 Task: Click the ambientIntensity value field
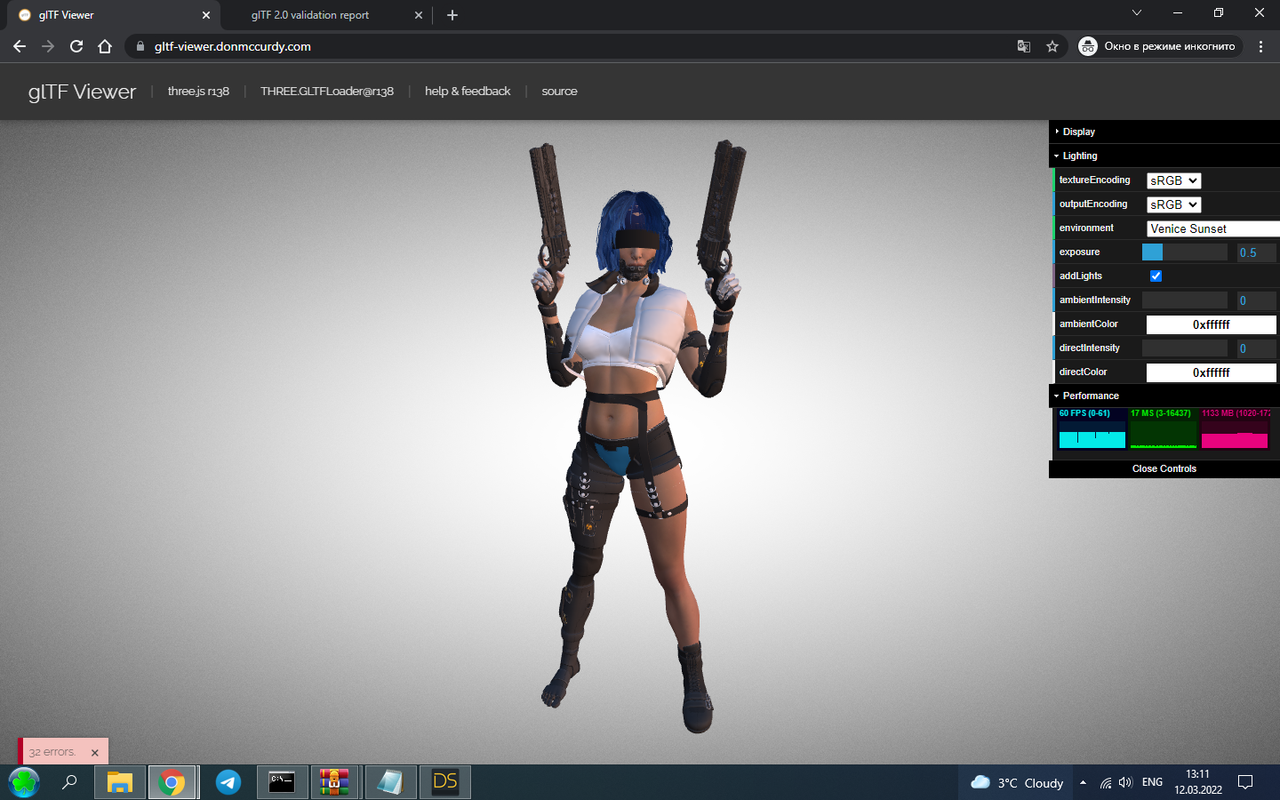pyautogui.click(x=1256, y=300)
